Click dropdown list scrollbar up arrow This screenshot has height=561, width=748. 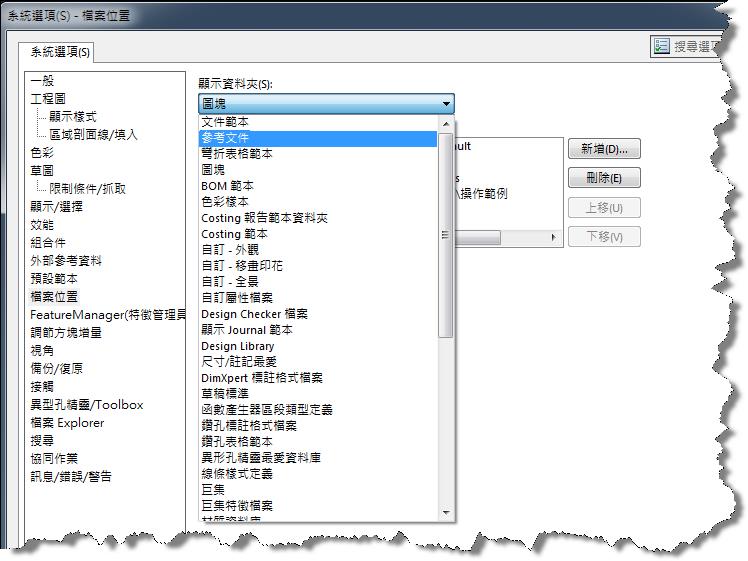click(447, 122)
